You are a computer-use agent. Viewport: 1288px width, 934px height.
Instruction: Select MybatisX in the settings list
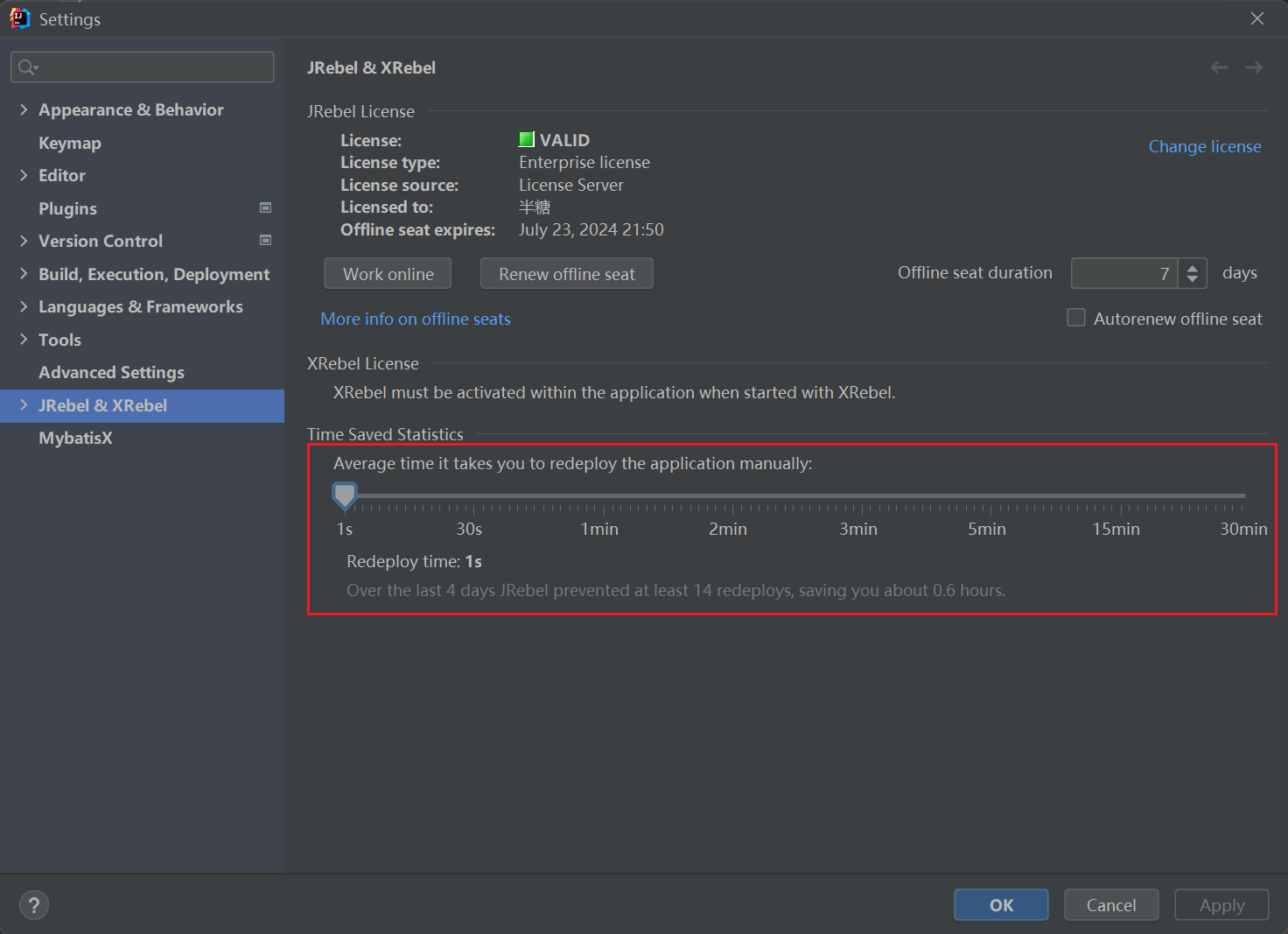pos(75,438)
